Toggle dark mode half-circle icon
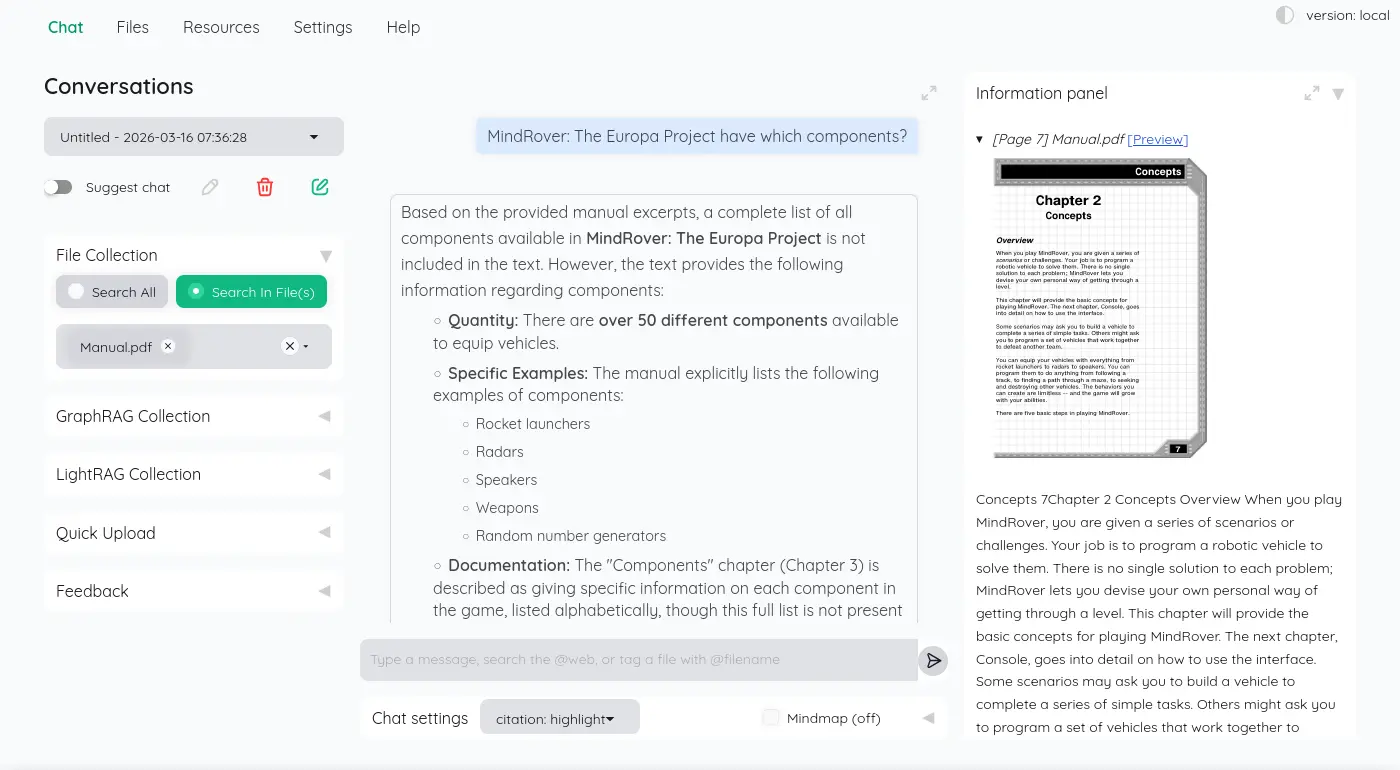Screen dimensions: 1400x770 (x=1285, y=15)
